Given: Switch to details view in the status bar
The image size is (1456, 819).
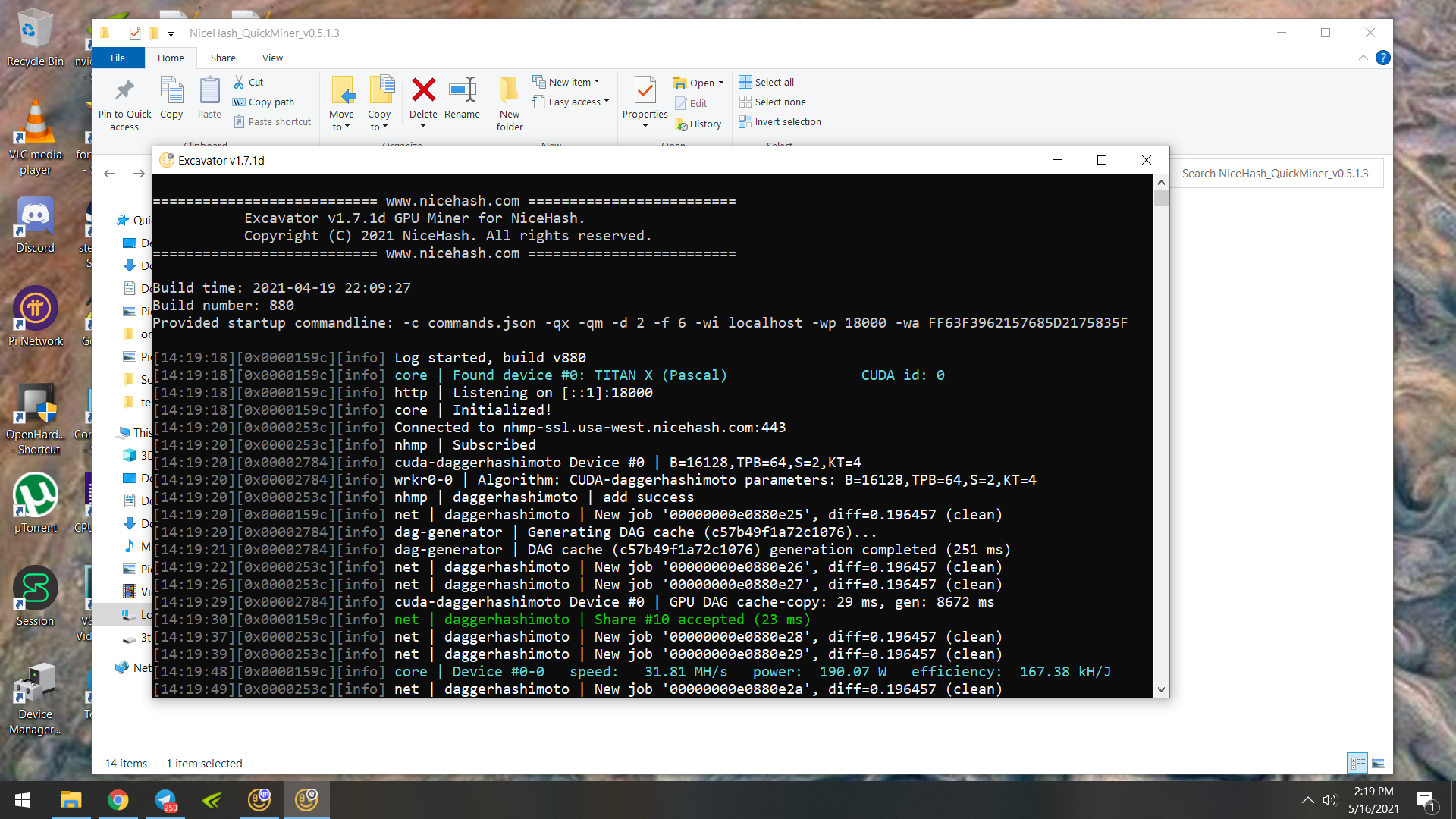Looking at the screenshot, I should tap(1357, 764).
